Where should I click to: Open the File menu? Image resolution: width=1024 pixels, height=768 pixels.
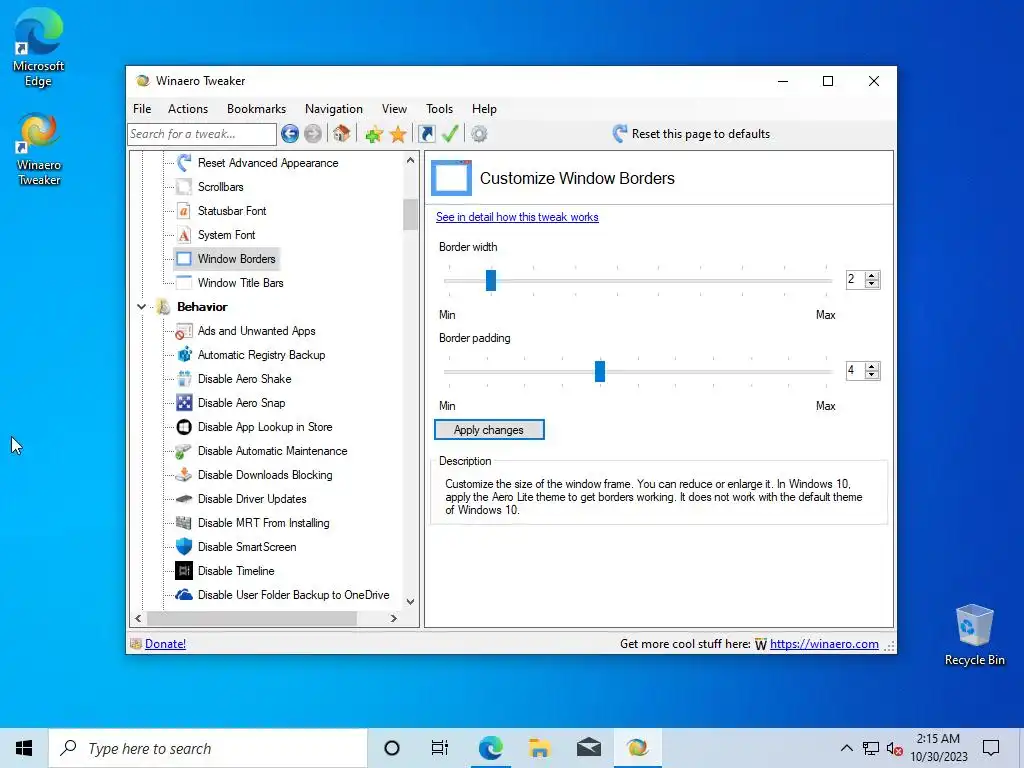pyautogui.click(x=142, y=109)
